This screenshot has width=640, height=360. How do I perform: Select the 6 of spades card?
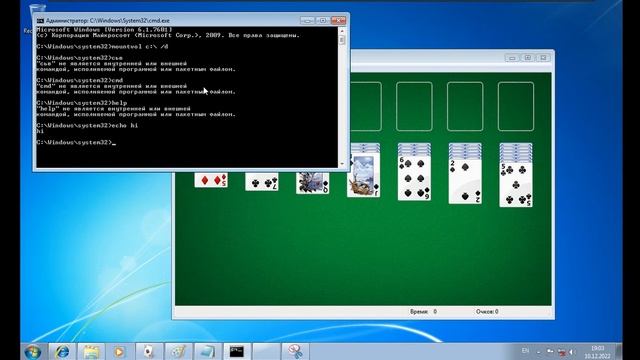[414, 178]
